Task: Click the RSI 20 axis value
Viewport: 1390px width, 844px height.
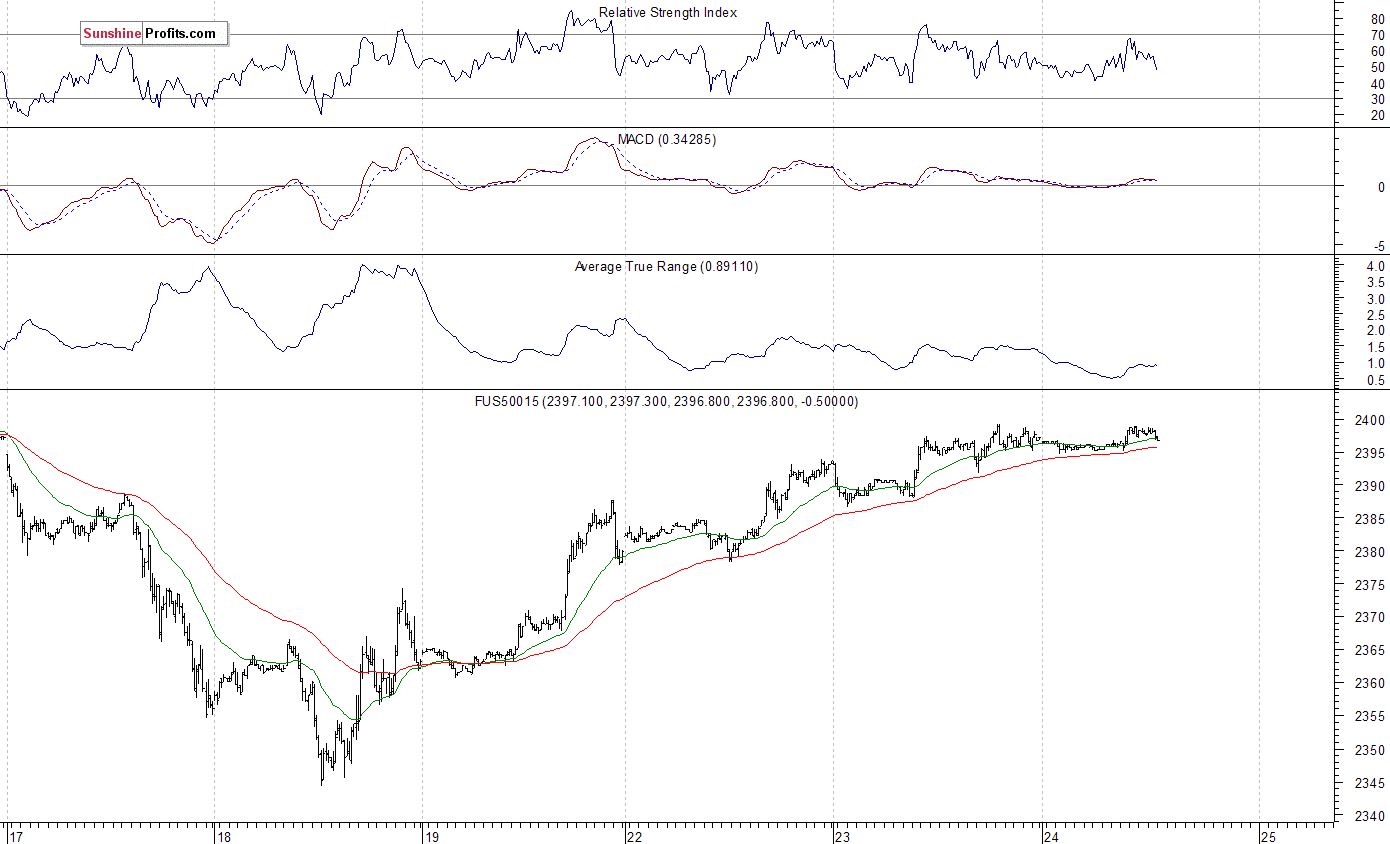Action: click(1379, 116)
